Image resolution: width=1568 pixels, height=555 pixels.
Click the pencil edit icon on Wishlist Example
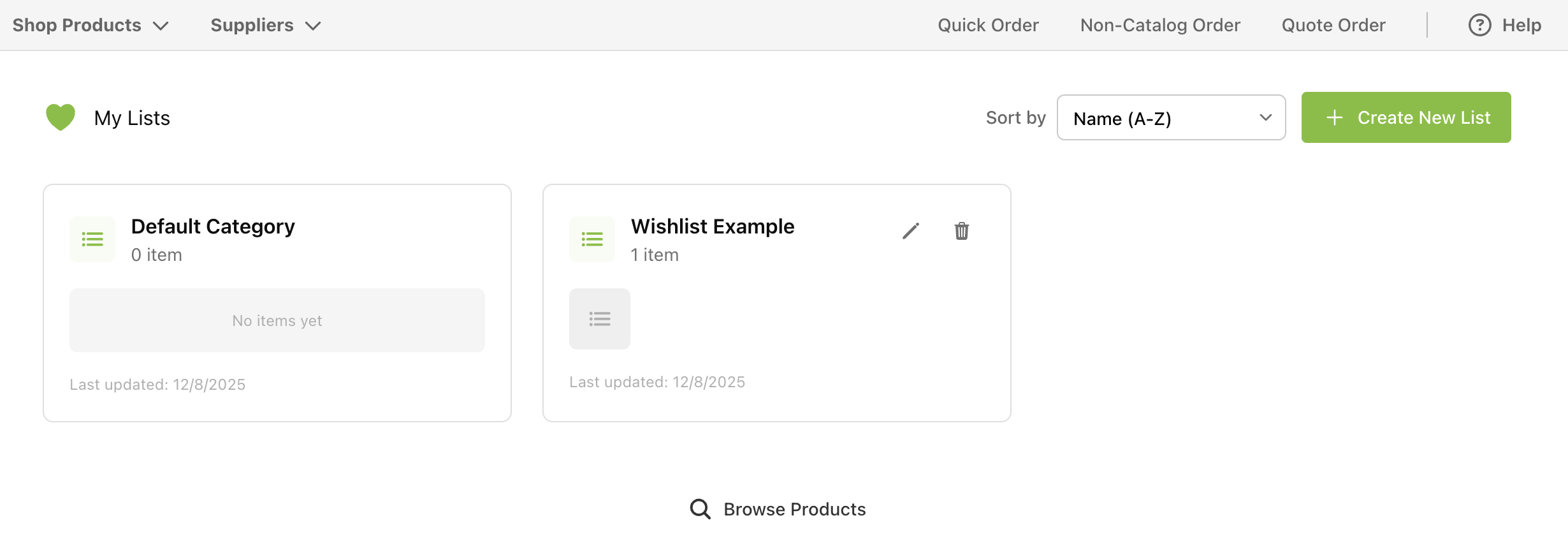[x=911, y=231]
